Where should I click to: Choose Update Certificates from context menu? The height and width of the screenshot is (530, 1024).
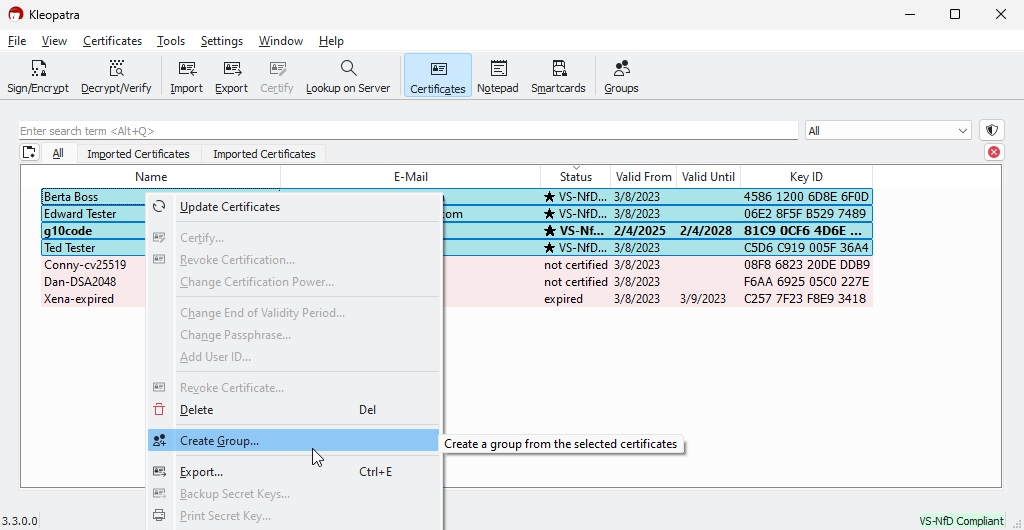pyautogui.click(x=295, y=207)
